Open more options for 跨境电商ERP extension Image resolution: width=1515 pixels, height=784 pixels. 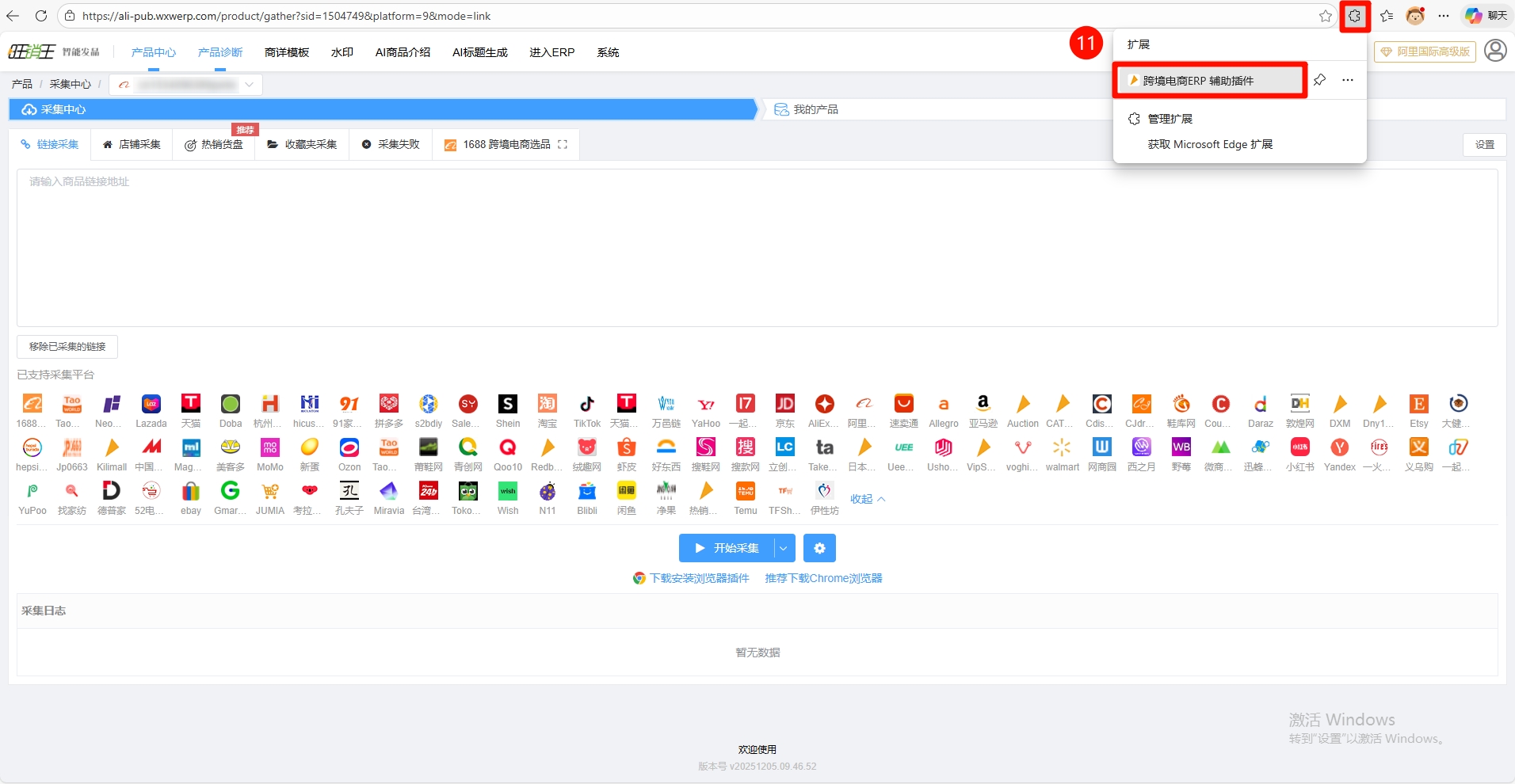pos(1348,80)
